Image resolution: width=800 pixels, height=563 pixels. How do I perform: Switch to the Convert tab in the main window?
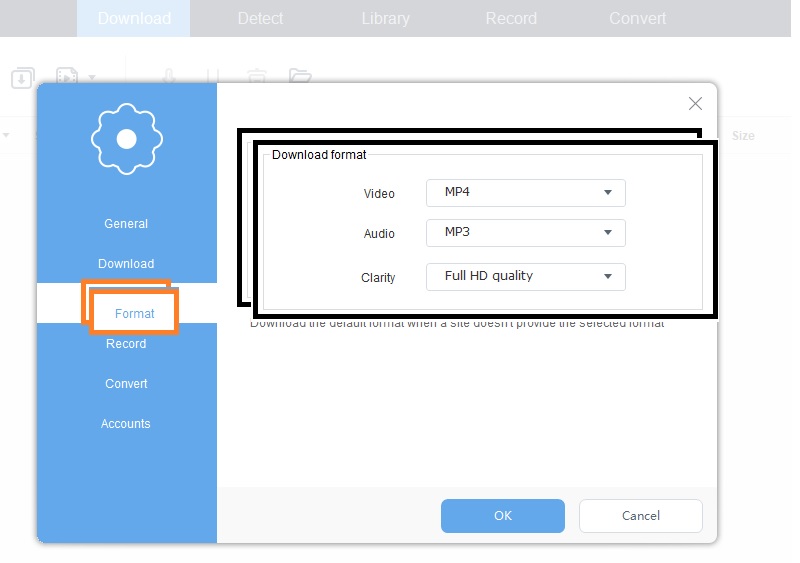point(637,18)
